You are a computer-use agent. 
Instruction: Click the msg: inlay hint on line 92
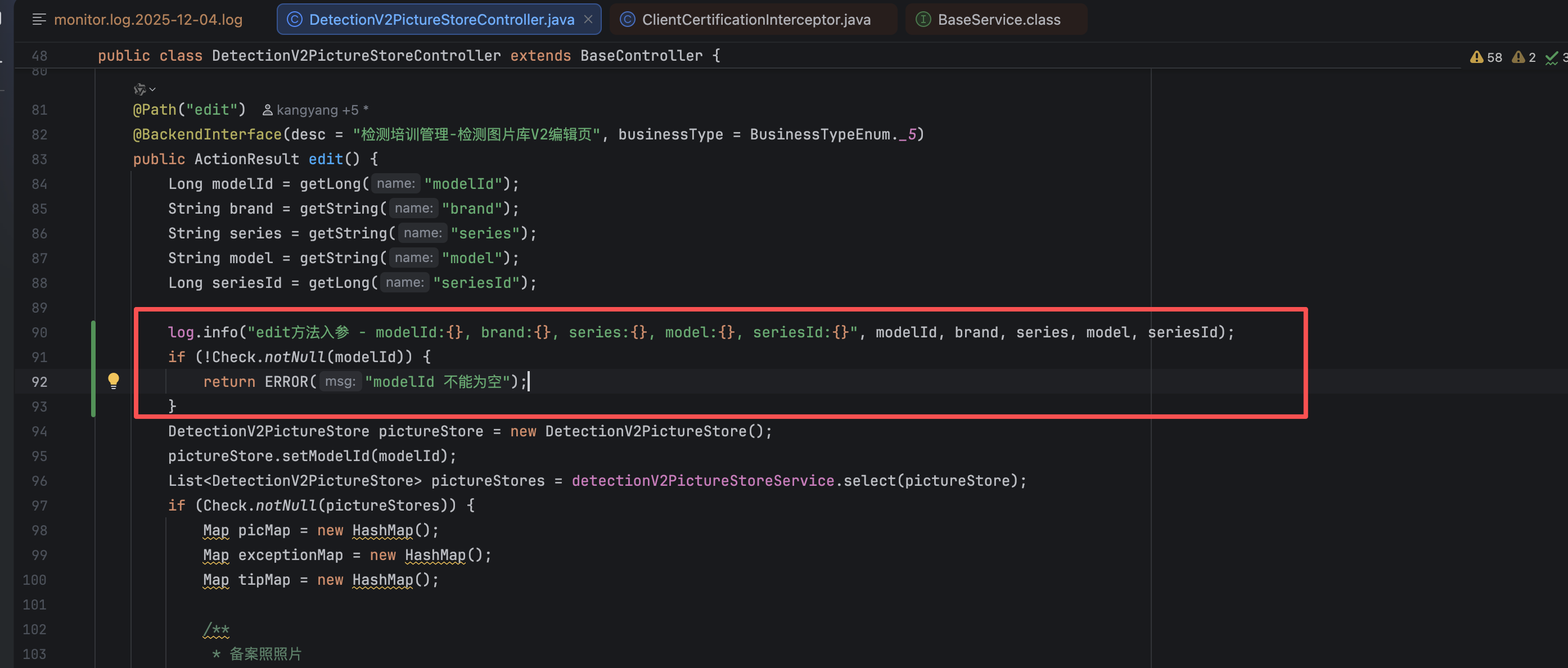point(340,381)
